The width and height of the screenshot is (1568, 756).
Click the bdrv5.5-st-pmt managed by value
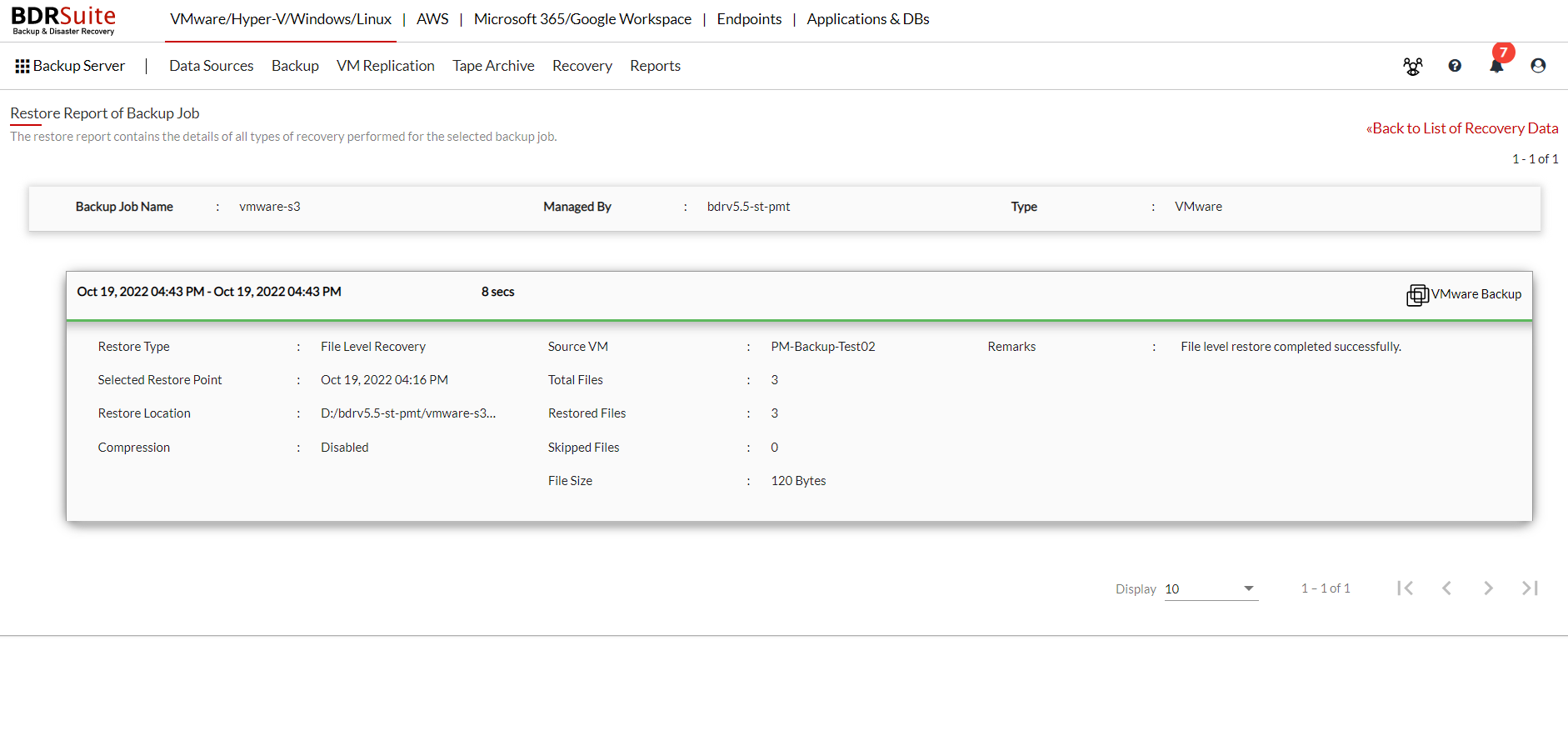click(748, 207)
